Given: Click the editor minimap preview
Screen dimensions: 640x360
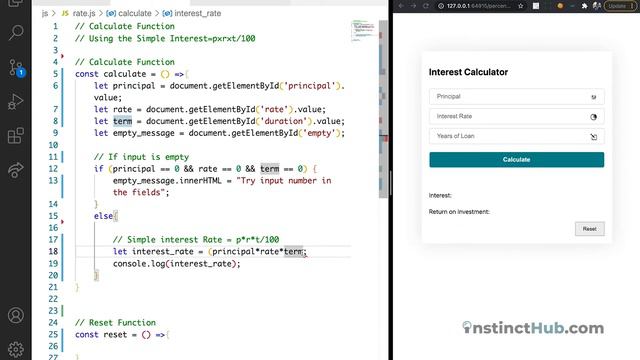Looking at the screenshot, I should coord(363,30).
